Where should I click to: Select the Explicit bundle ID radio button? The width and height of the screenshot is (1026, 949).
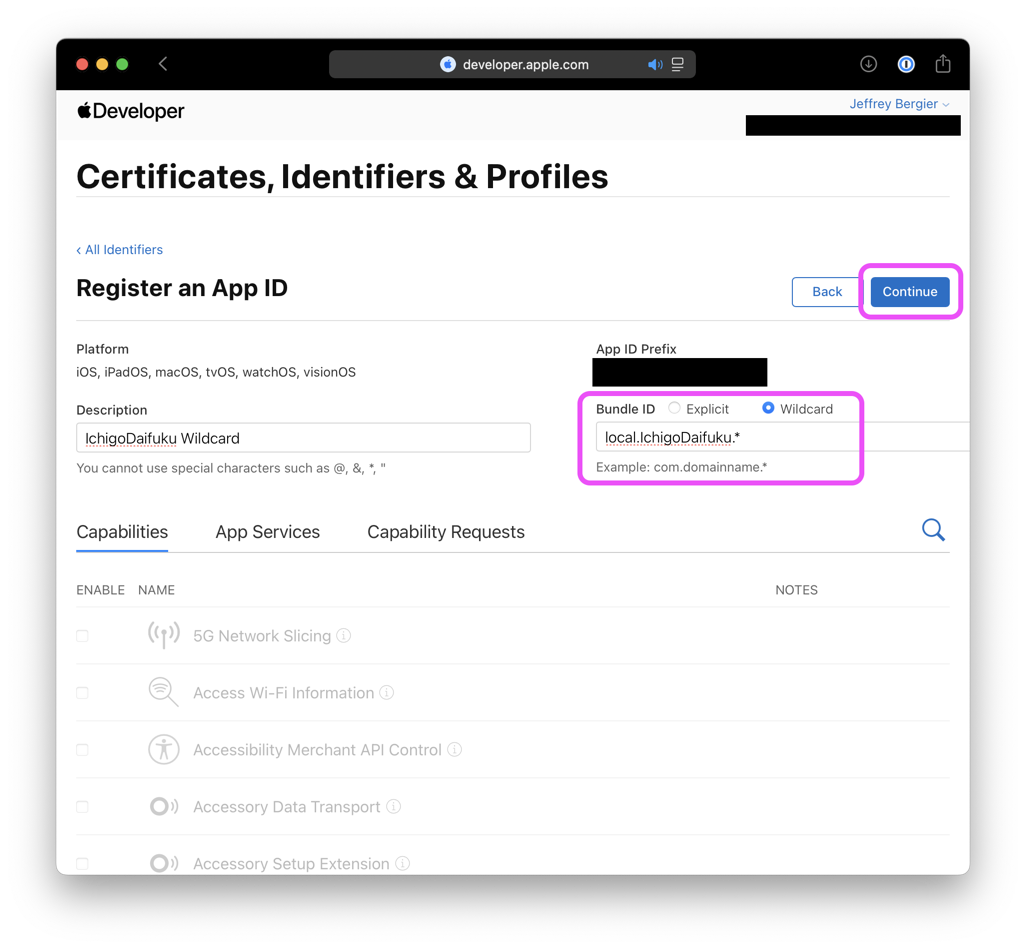pyautogui.click(x=675, y=408)
